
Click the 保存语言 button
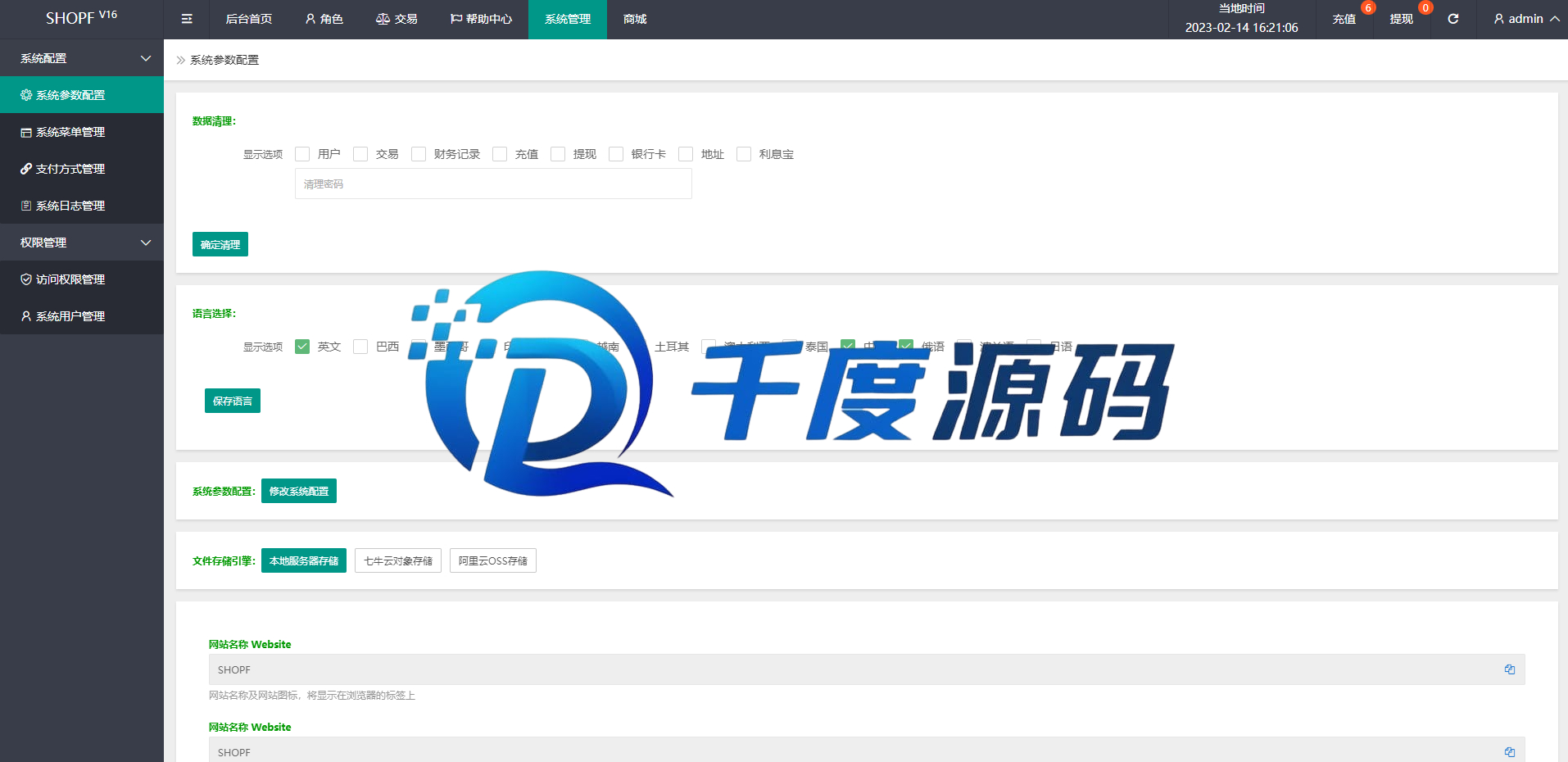click(x=233, y=401)
